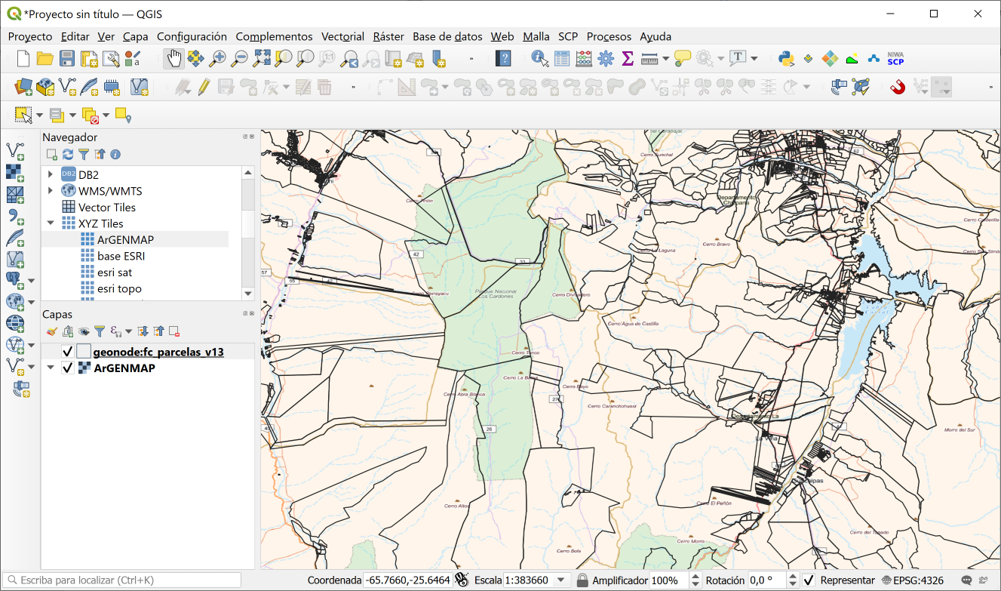1001x591 pixels.
Task: Open the Capa menu
Action: pos(135,36)
